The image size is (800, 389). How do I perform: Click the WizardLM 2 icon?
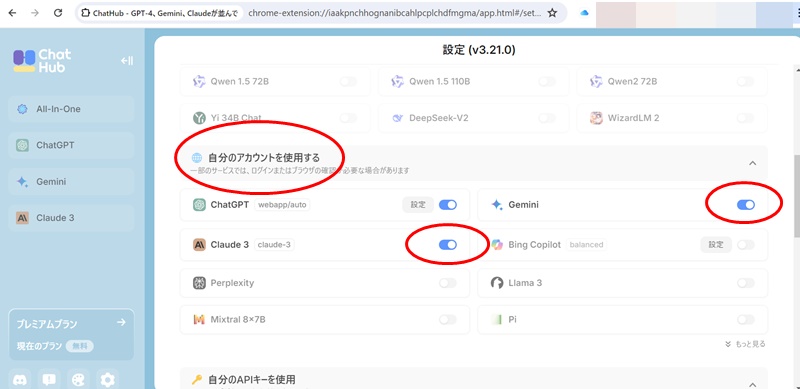point(596,118)
